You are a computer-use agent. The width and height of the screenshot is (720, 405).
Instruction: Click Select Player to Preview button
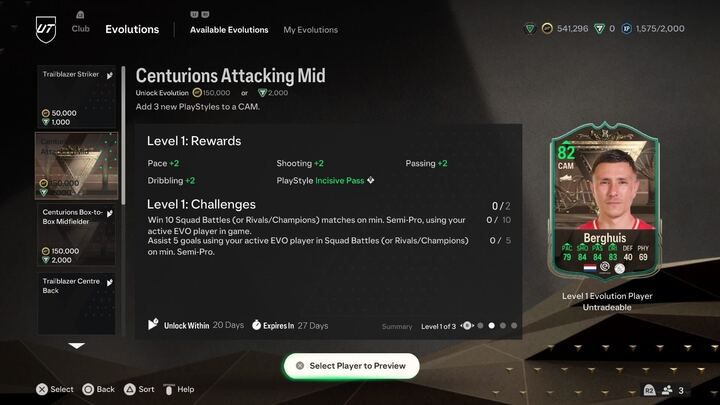tap(351, 366)
